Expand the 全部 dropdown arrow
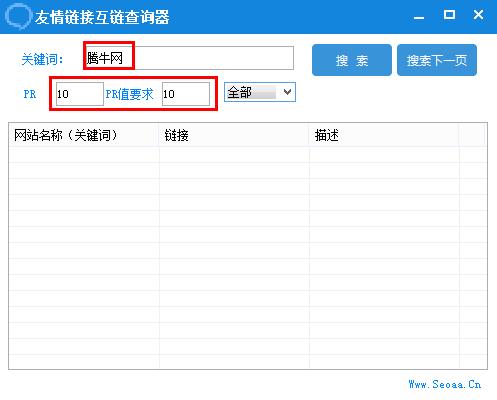The height and width of the screenshot is (400, 497). (x=287, y=92)
